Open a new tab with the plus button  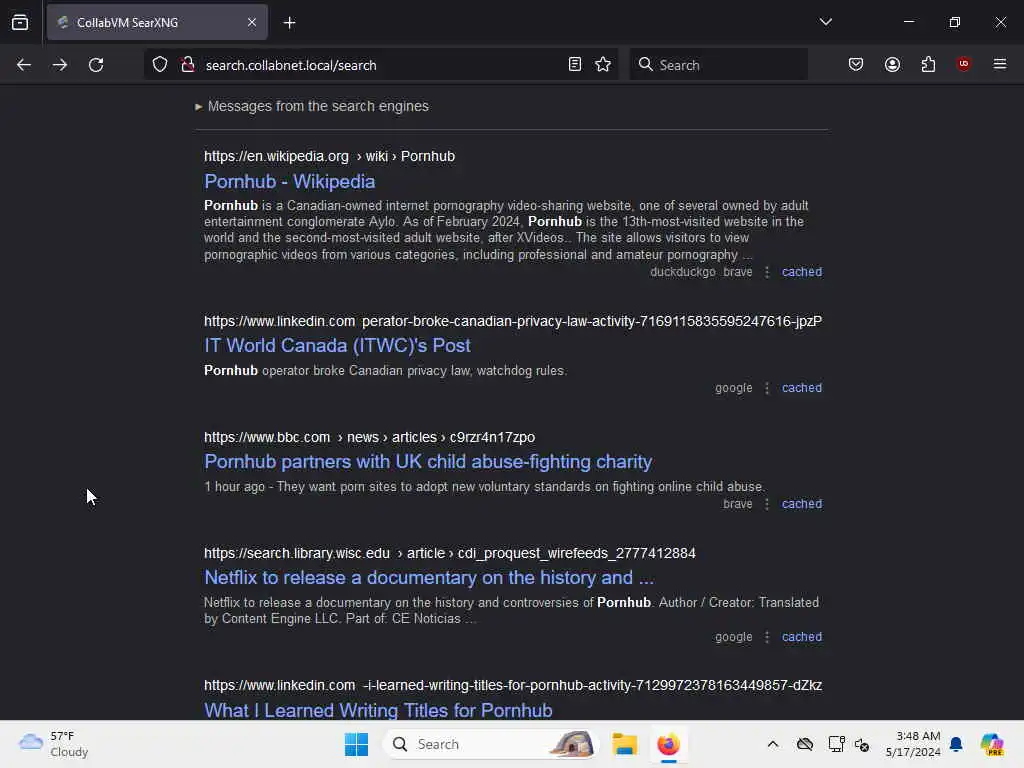click(x=289, y=23)
